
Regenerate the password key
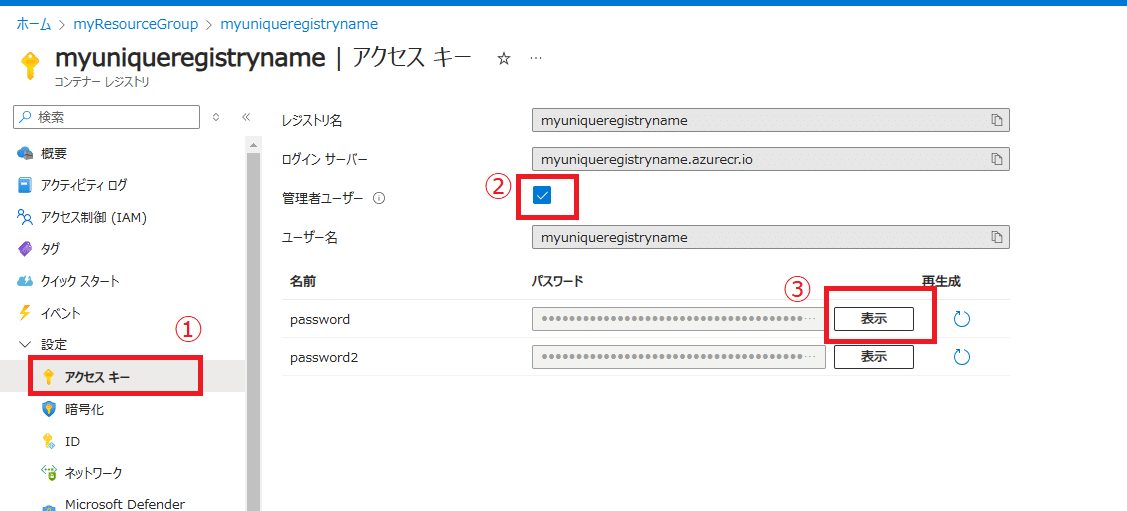962,318
